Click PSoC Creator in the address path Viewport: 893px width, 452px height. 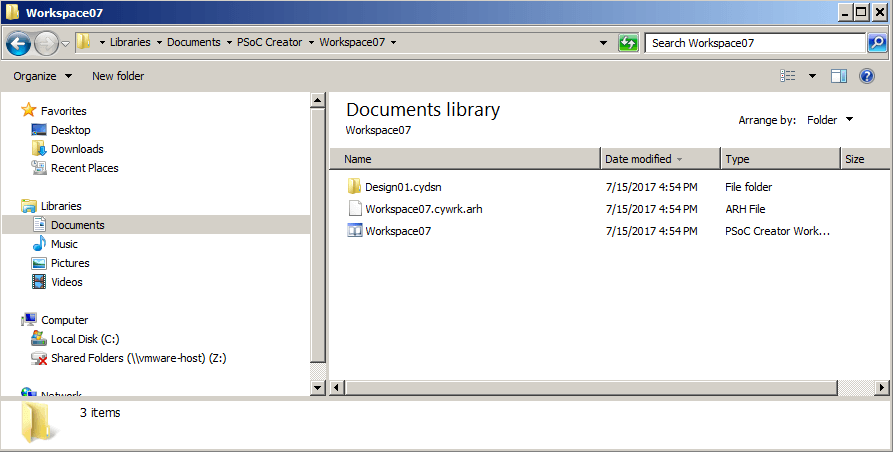pyautogui.click(x=269, y=42)
